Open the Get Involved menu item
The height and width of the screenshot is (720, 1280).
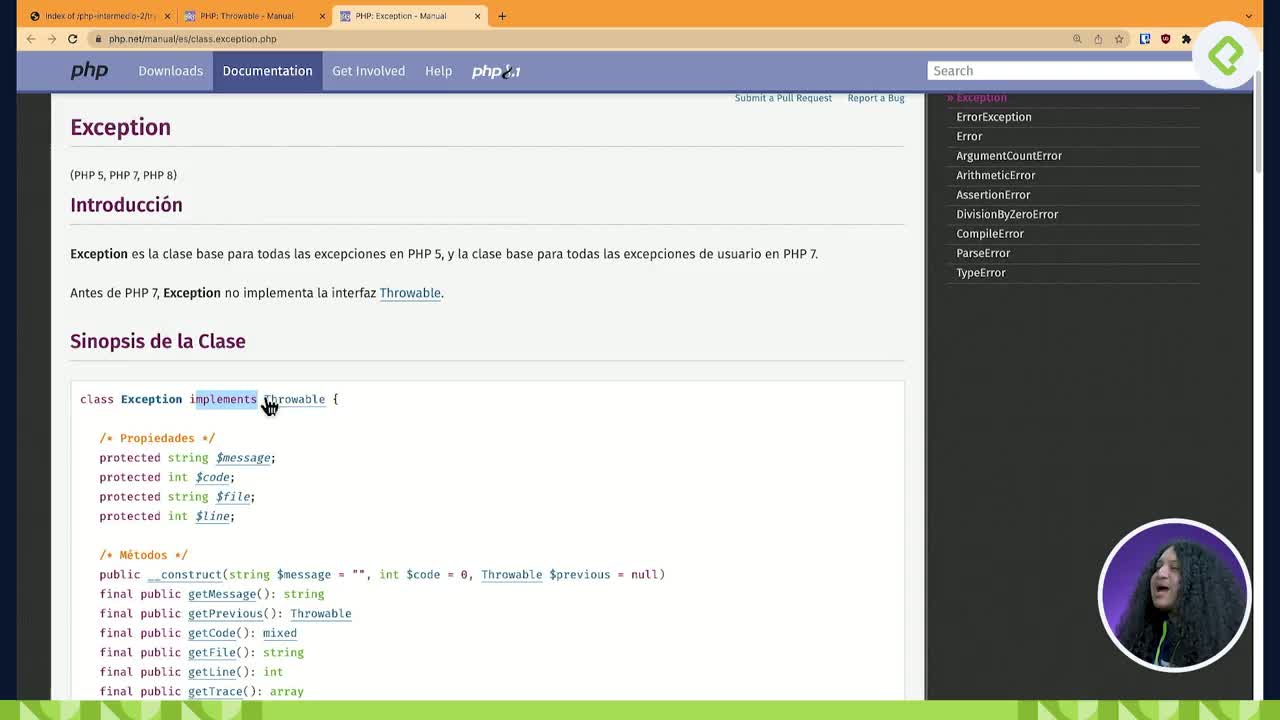point(368,71)
